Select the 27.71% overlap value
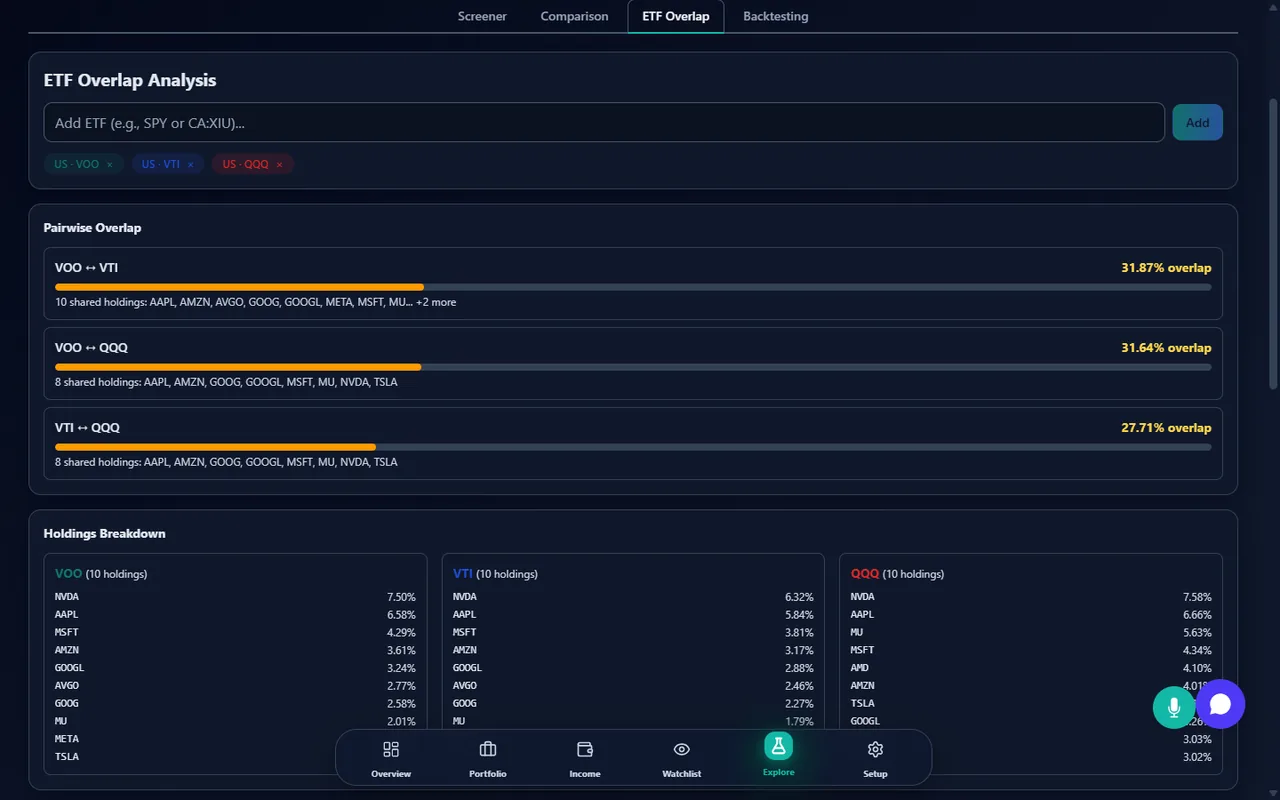This screenshot has width=1280, height=800. tap(1166, 428)
